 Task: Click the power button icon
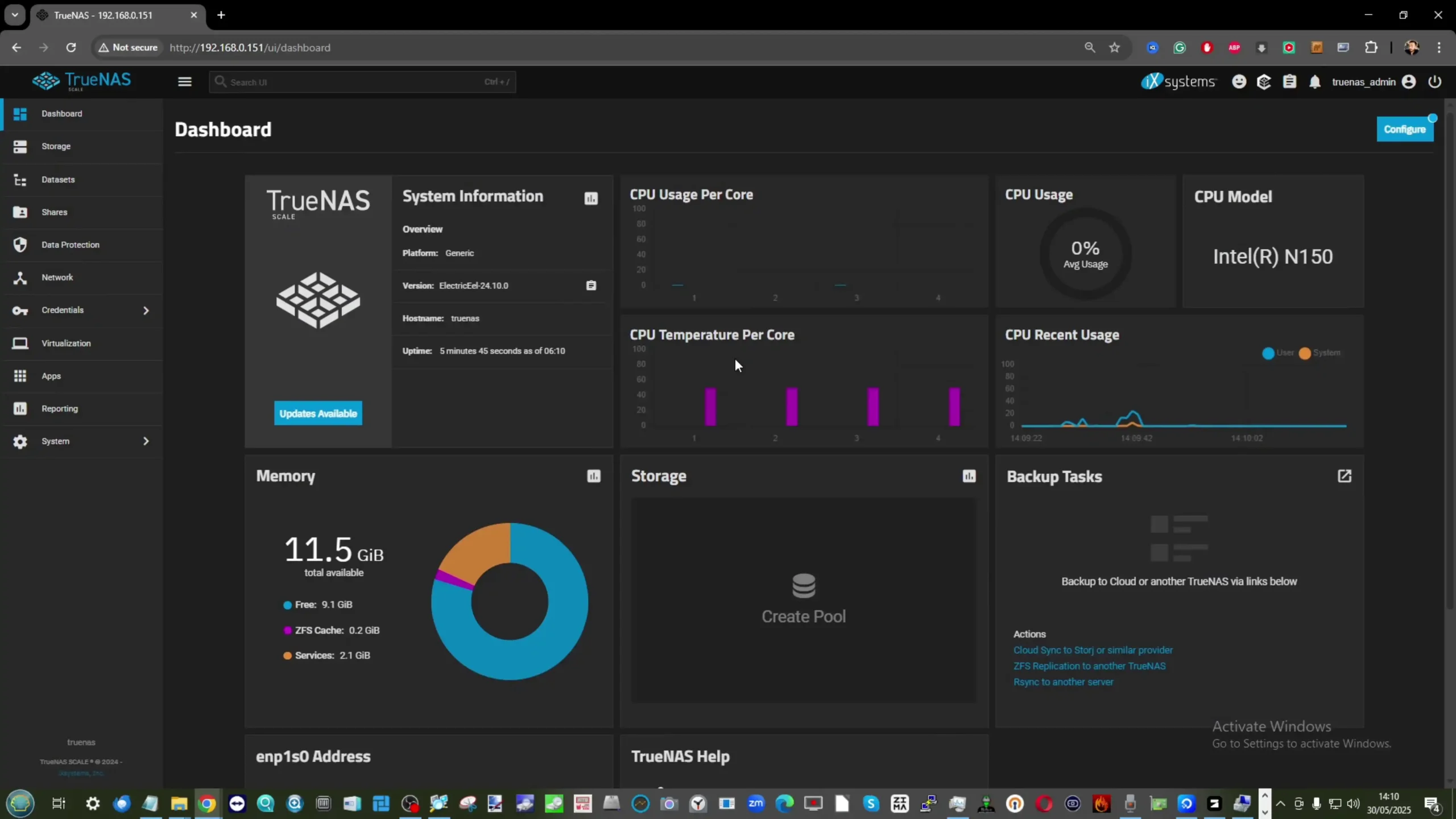1434,82
